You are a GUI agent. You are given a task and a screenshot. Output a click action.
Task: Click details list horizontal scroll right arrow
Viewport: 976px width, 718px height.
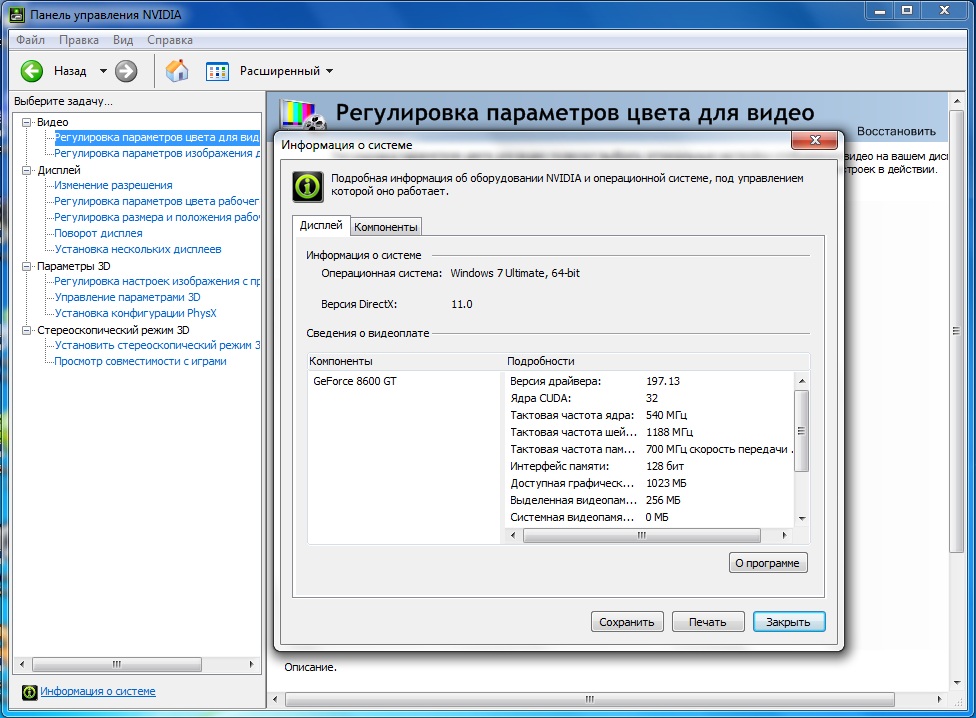click(784, 535)
